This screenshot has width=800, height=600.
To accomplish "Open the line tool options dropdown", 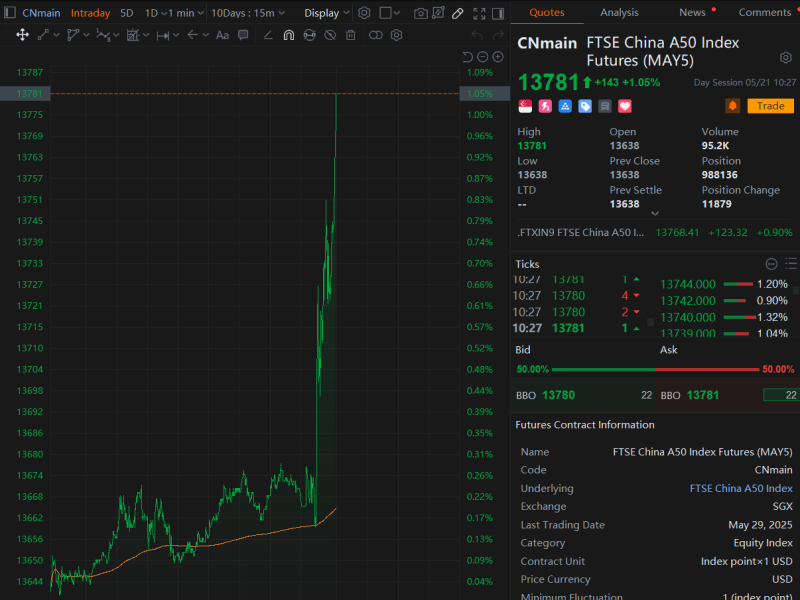I will [x=56, y=35].
